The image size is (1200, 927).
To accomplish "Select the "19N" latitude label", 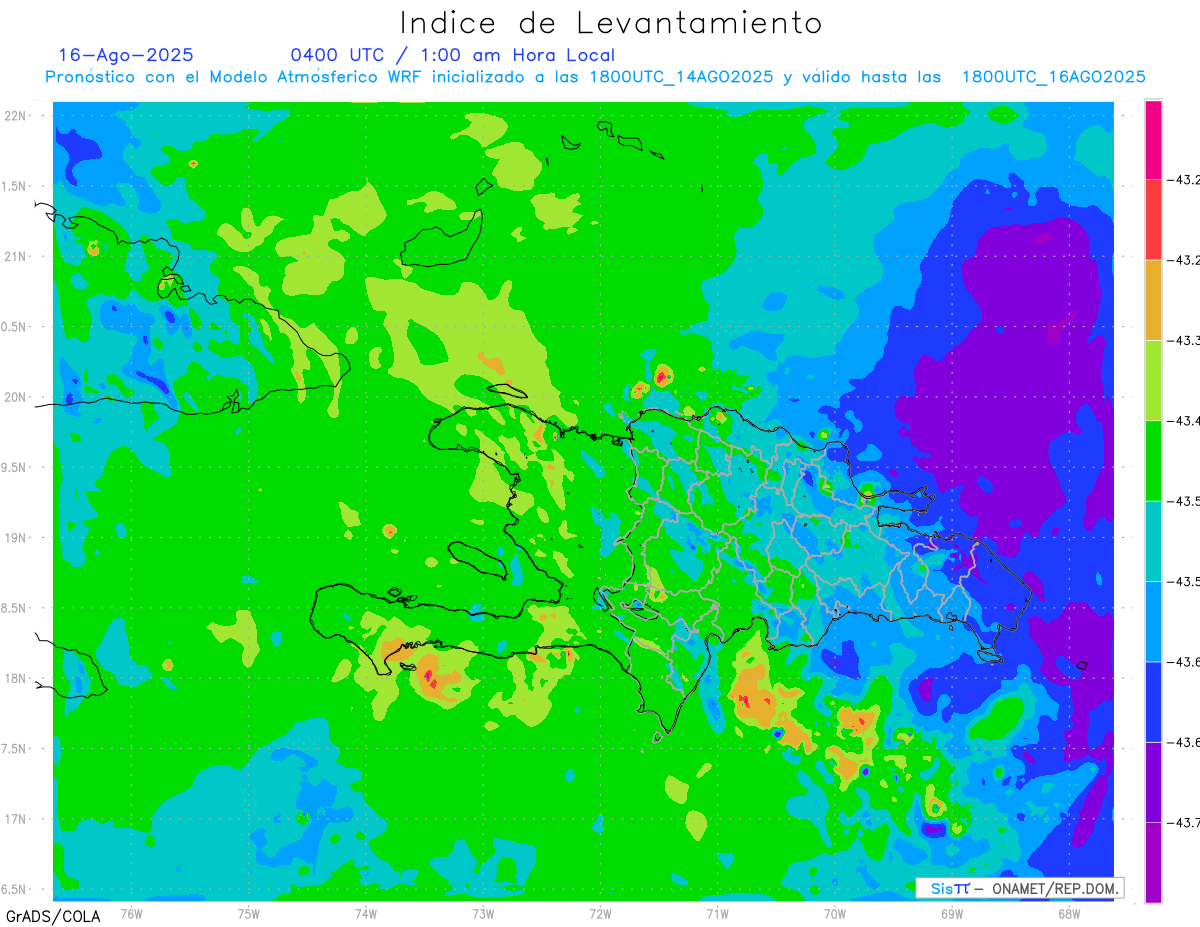I will click(x=15, y=538).
